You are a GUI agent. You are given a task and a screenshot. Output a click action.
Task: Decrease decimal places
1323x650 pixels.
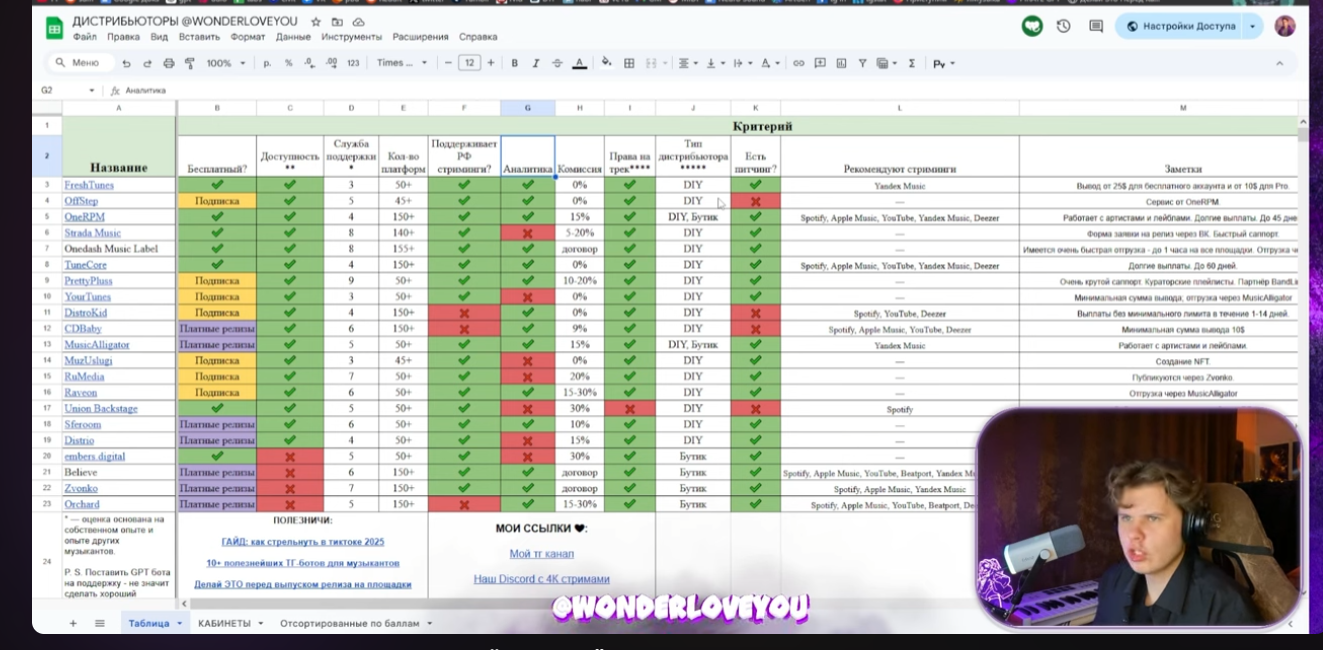point(309,63)
